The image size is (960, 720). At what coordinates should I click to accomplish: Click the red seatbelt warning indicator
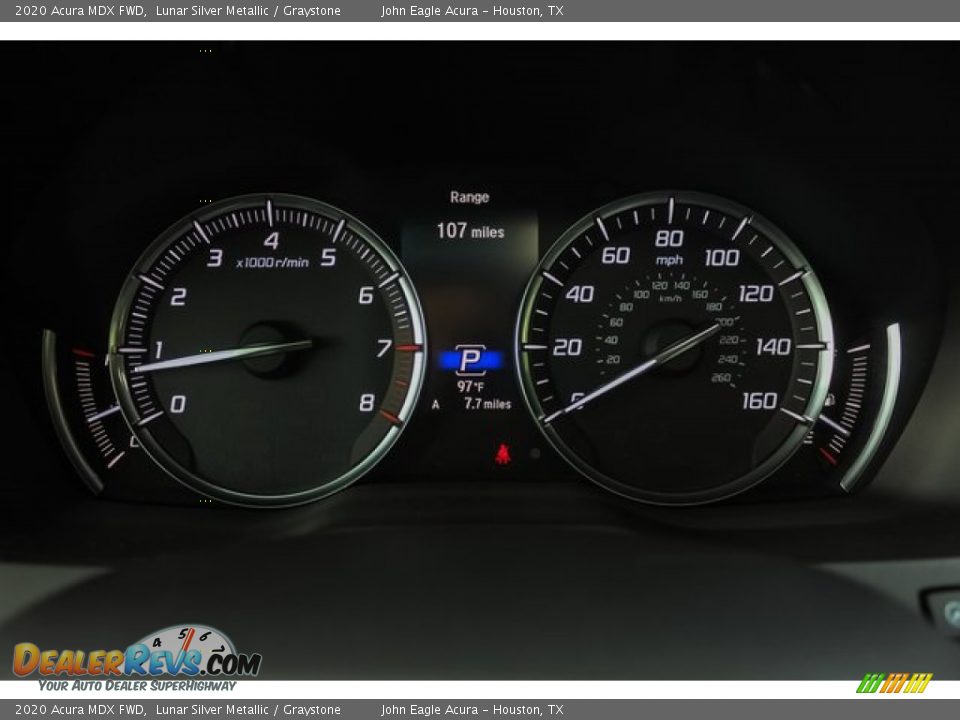tap(505, 452)
